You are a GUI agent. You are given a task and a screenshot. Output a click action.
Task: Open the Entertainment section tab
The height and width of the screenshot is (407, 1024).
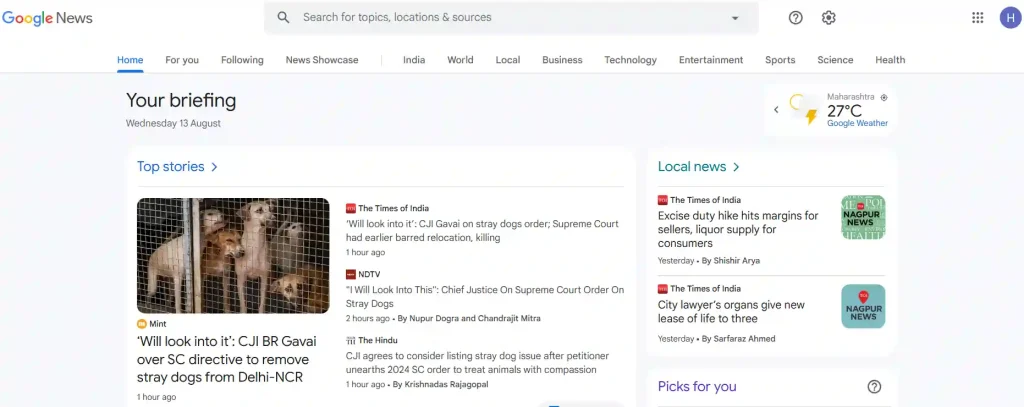click(711, 59)
